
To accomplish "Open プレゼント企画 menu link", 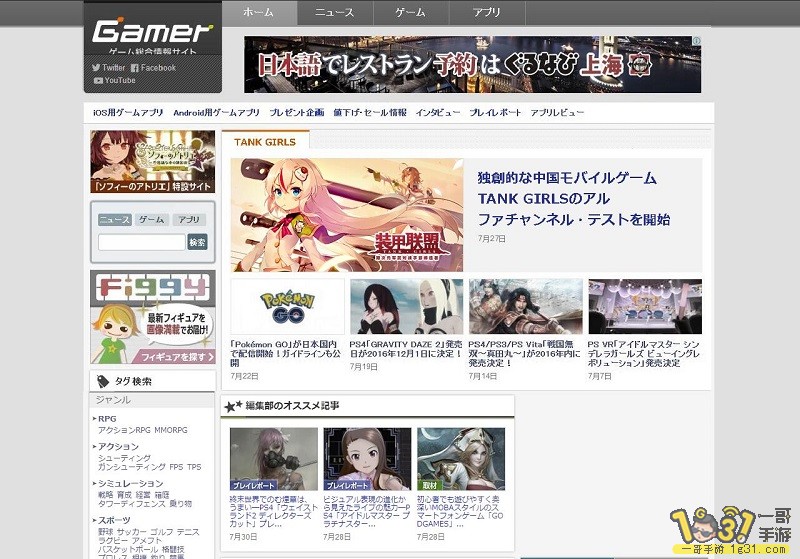I will point(296,113).
